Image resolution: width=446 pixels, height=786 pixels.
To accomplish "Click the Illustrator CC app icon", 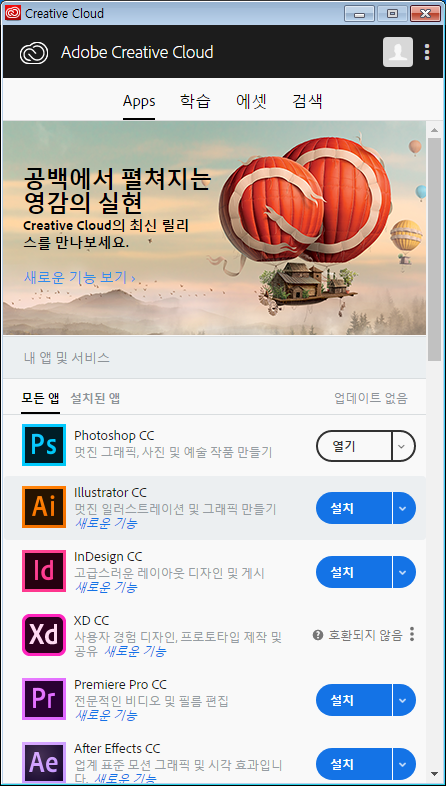I will (x=44, y=507).
